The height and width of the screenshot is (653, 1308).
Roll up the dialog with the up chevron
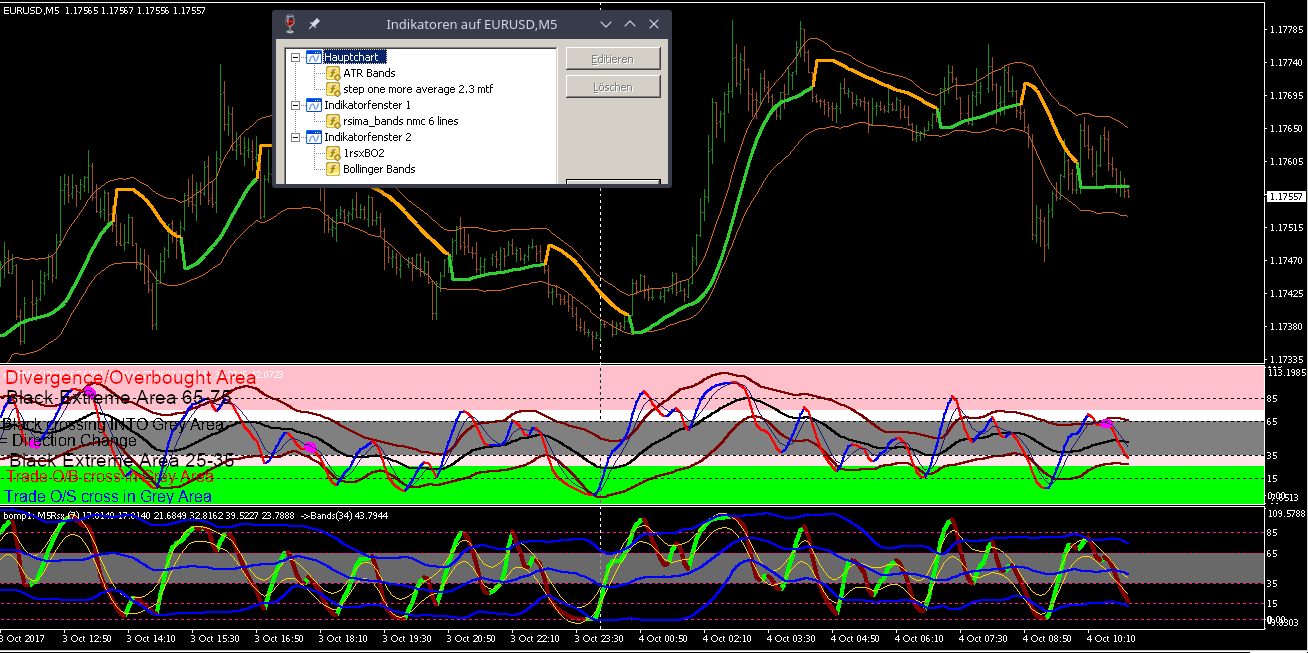pyautogui.click(x=630, y=24)
